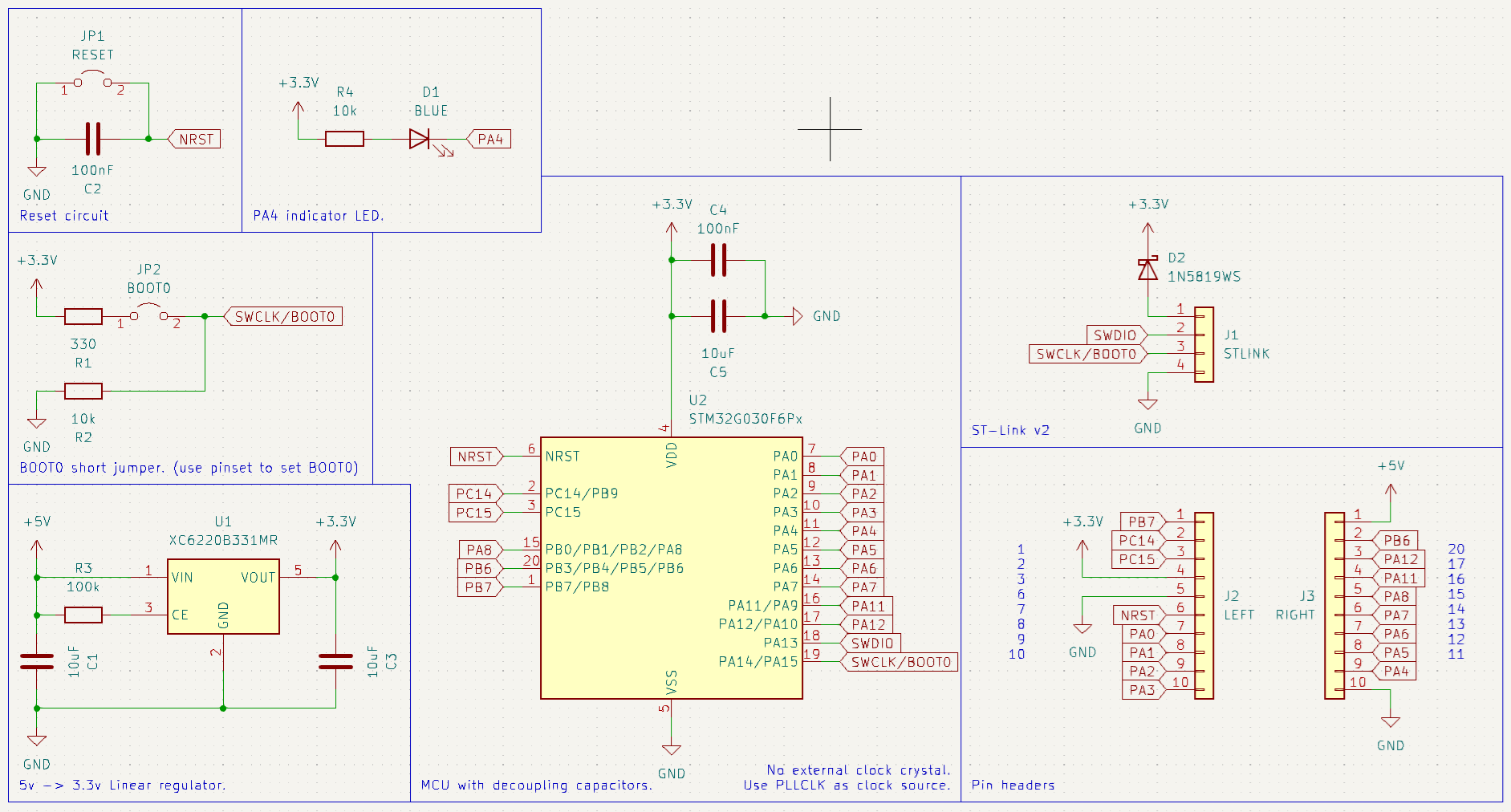Click 'MCU with decoupling capacitors.' caption
Viewport: 1511px width, 812px height.
click(537, 785)
